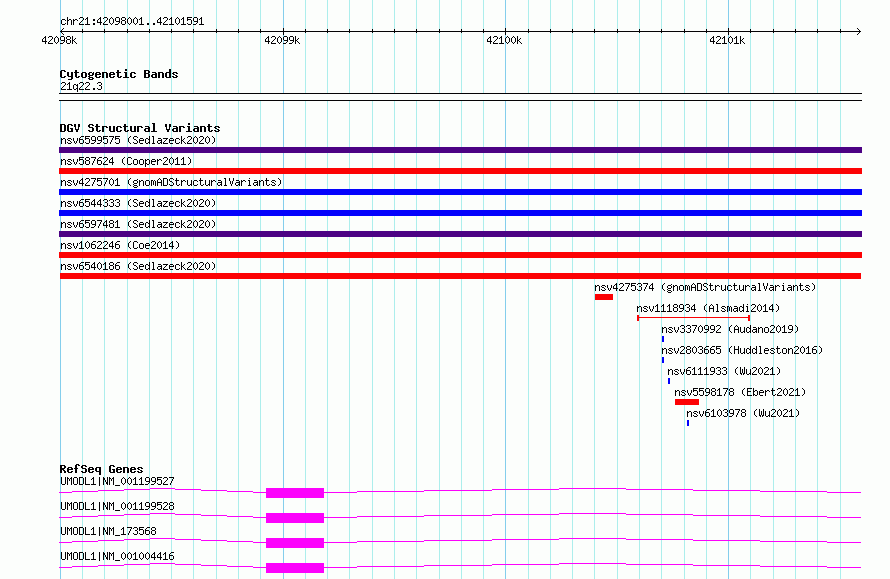Open the nsv6597481 (Sedlazeck2020) label

138,224
